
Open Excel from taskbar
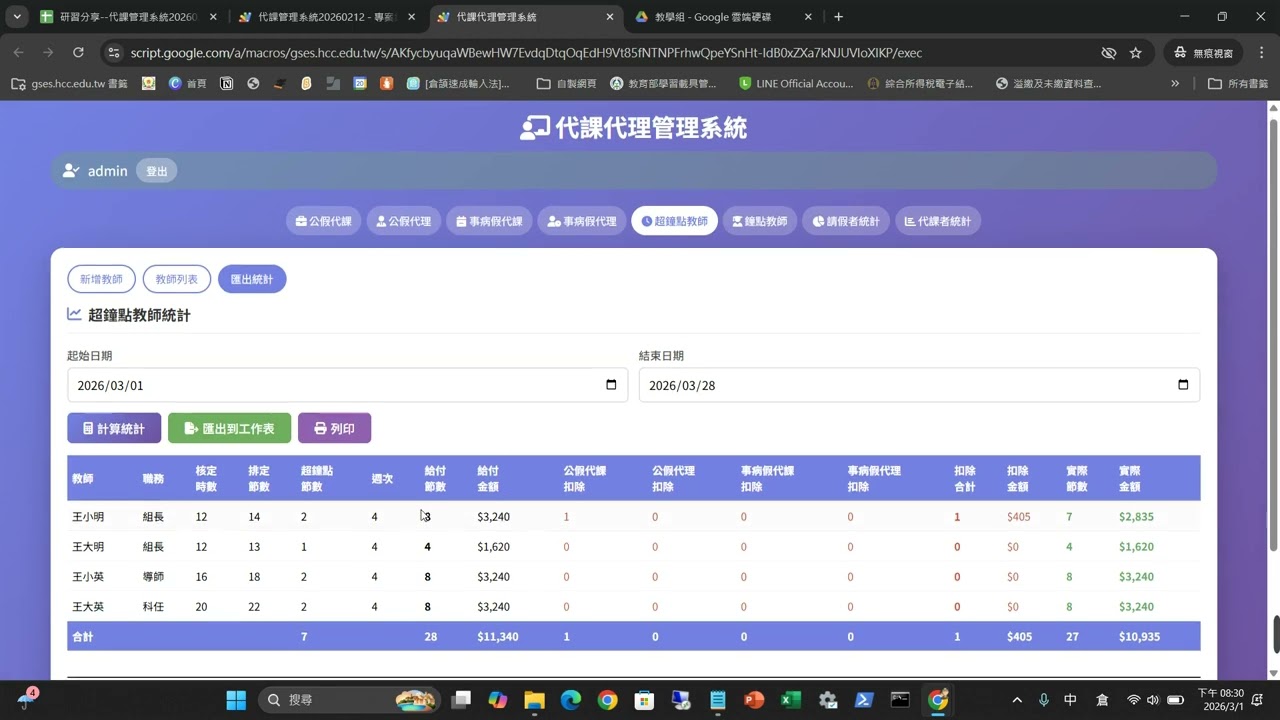coord(791,700)
